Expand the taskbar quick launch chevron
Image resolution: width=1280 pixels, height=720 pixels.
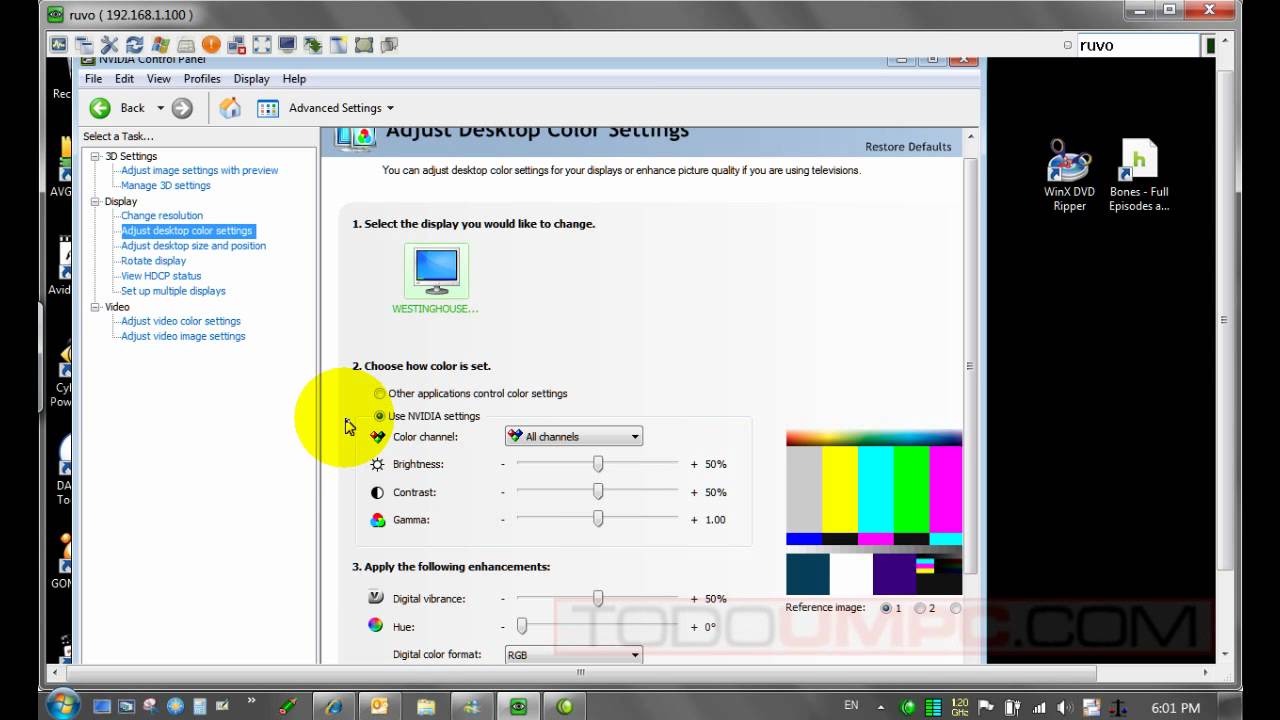251,702
